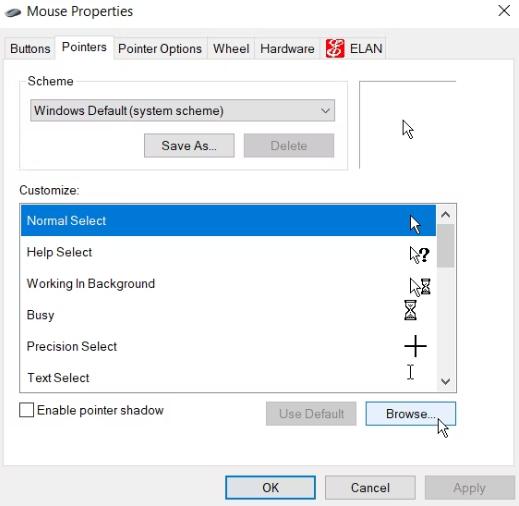Image resolution: width=519 pixels, height=506 pixels.
Task: Click the Working In Background hourglass-arrow icon
Action: 420,287
